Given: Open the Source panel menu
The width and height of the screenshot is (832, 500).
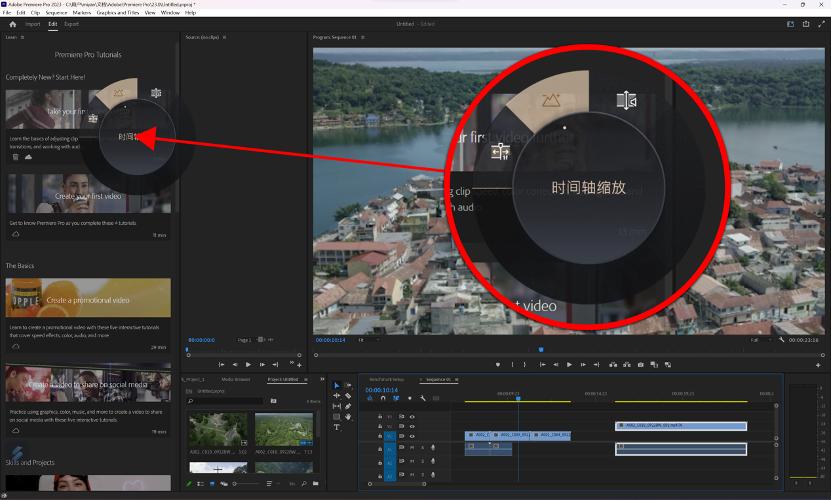Looking at the screenshot, I should pyautogui.click(x=224, y=37).
